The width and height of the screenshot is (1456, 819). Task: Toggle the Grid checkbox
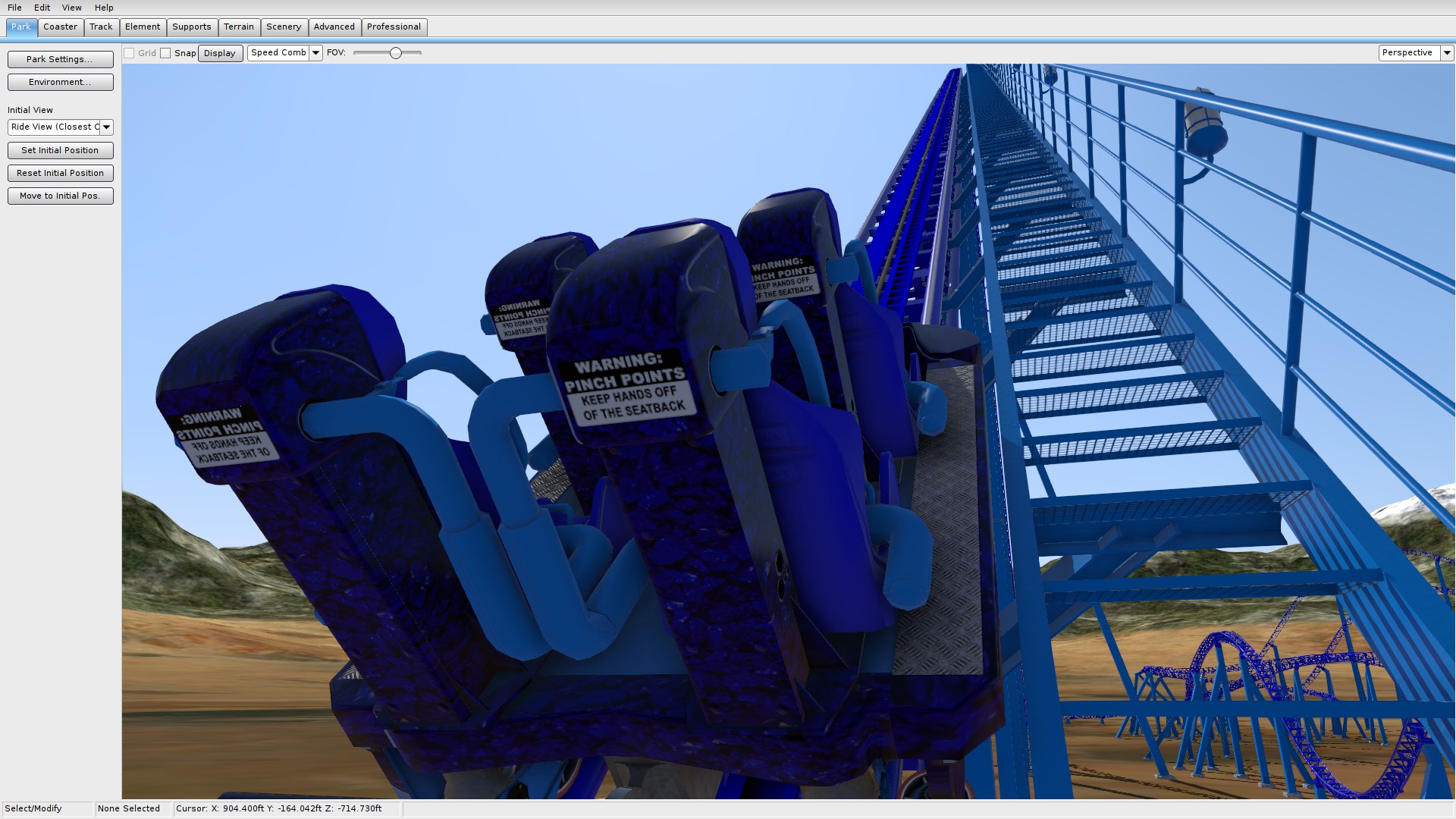pos(130,53)
